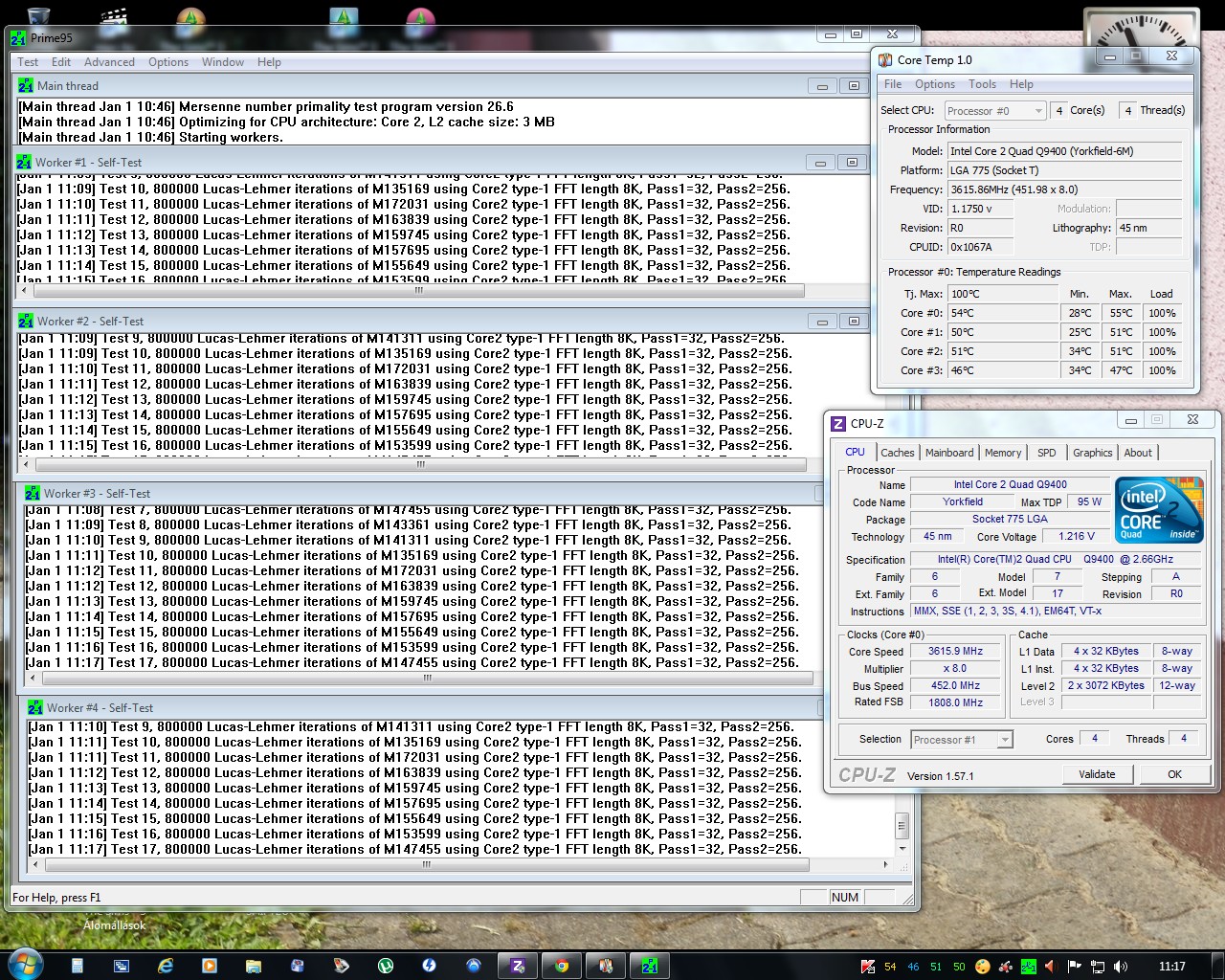This screenshot has width=1225, height=980.
Task: Click the Core Speed 3615.9 MHz value in CPU-Z
Action: [x=955, y=651]
